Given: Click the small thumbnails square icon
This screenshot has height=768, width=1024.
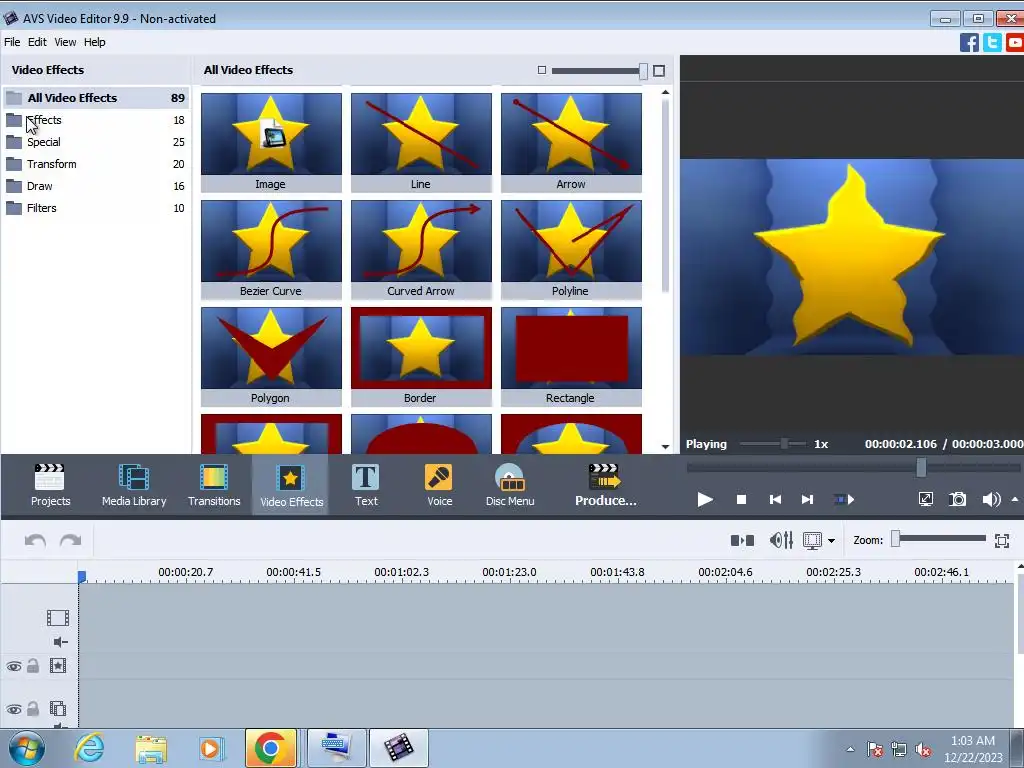Looking at the screenshot, I should (x=541, y=70).
